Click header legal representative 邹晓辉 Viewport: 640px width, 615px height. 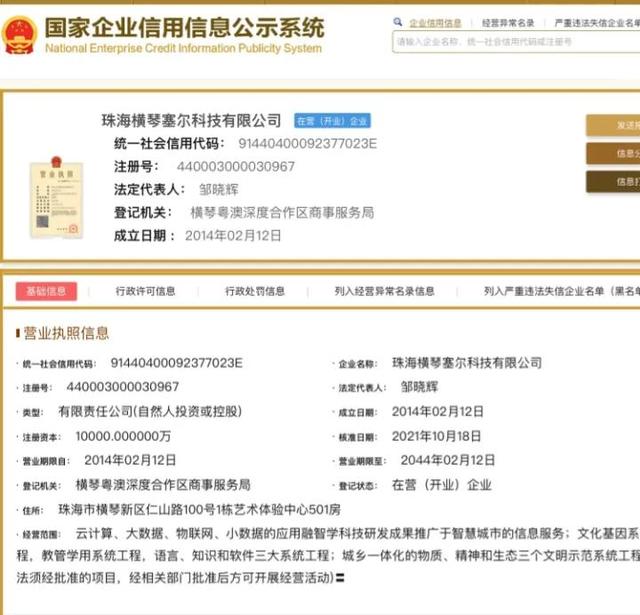219,189
